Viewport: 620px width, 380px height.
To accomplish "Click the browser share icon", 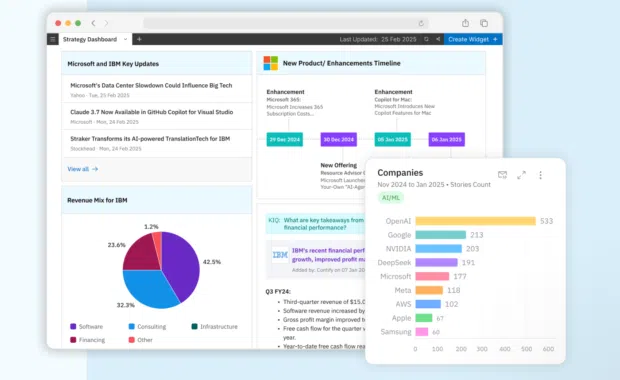I will [465, 23].
